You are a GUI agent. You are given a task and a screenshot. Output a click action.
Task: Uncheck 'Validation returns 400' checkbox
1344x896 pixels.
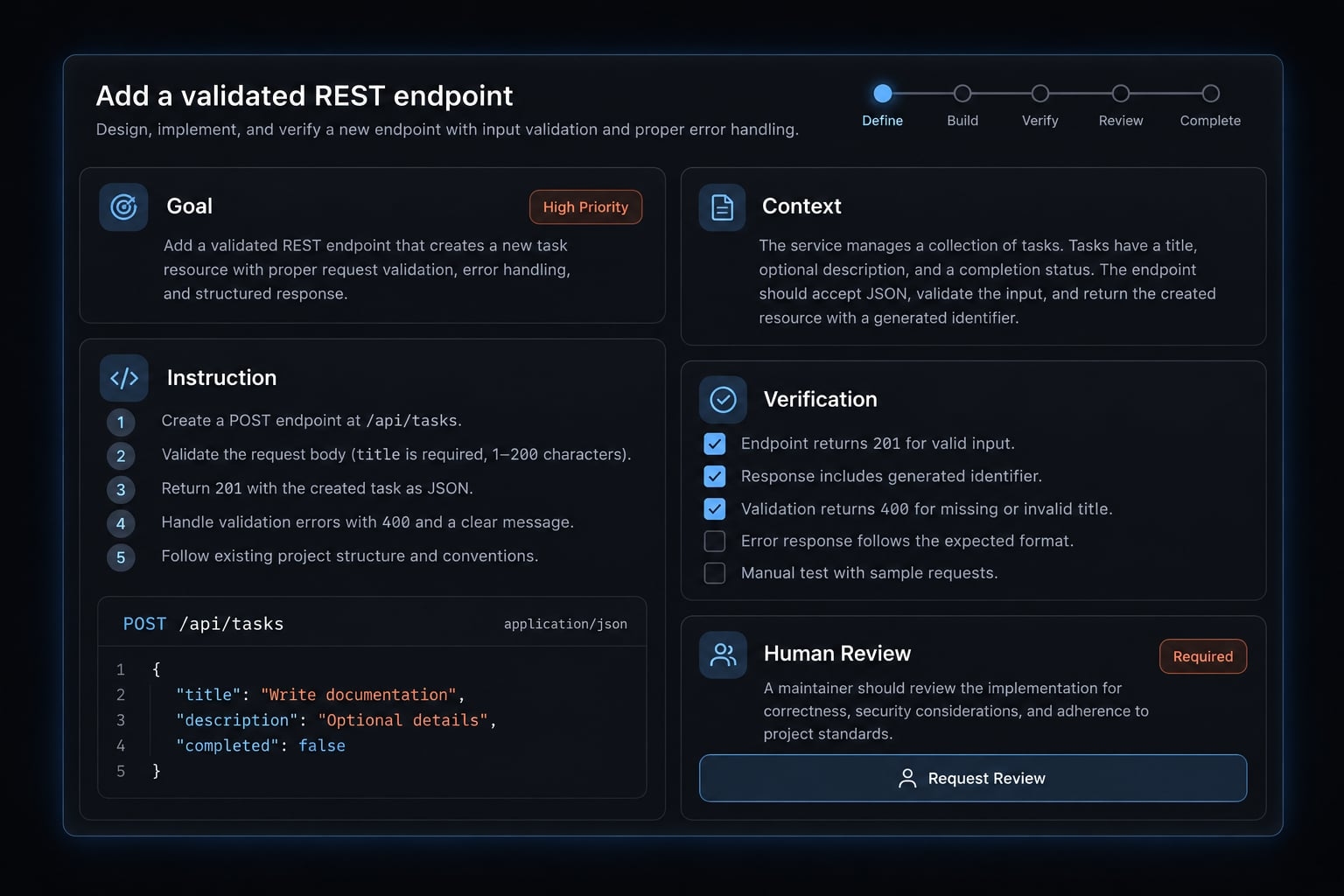point(715,508)
